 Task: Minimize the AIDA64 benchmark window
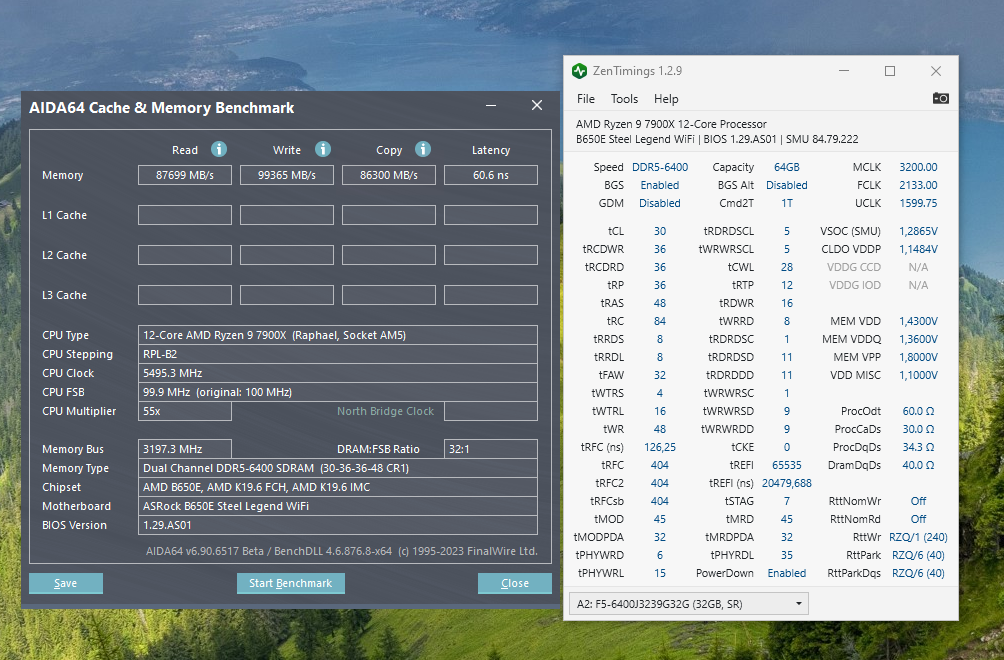491,105
